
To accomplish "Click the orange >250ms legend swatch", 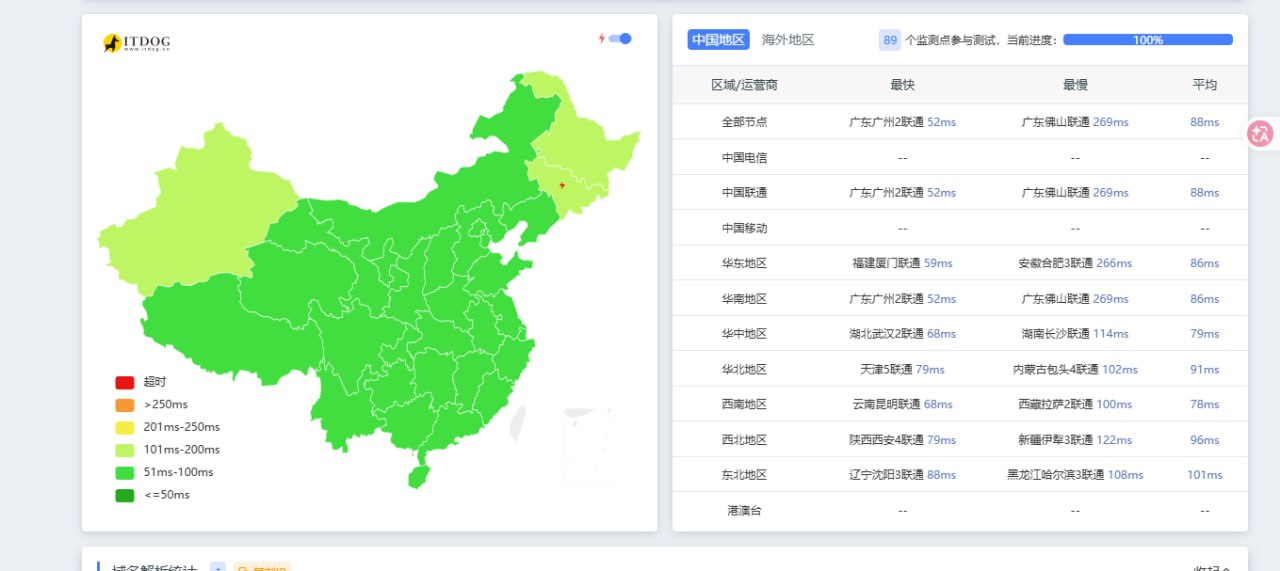I will (125, 405).
